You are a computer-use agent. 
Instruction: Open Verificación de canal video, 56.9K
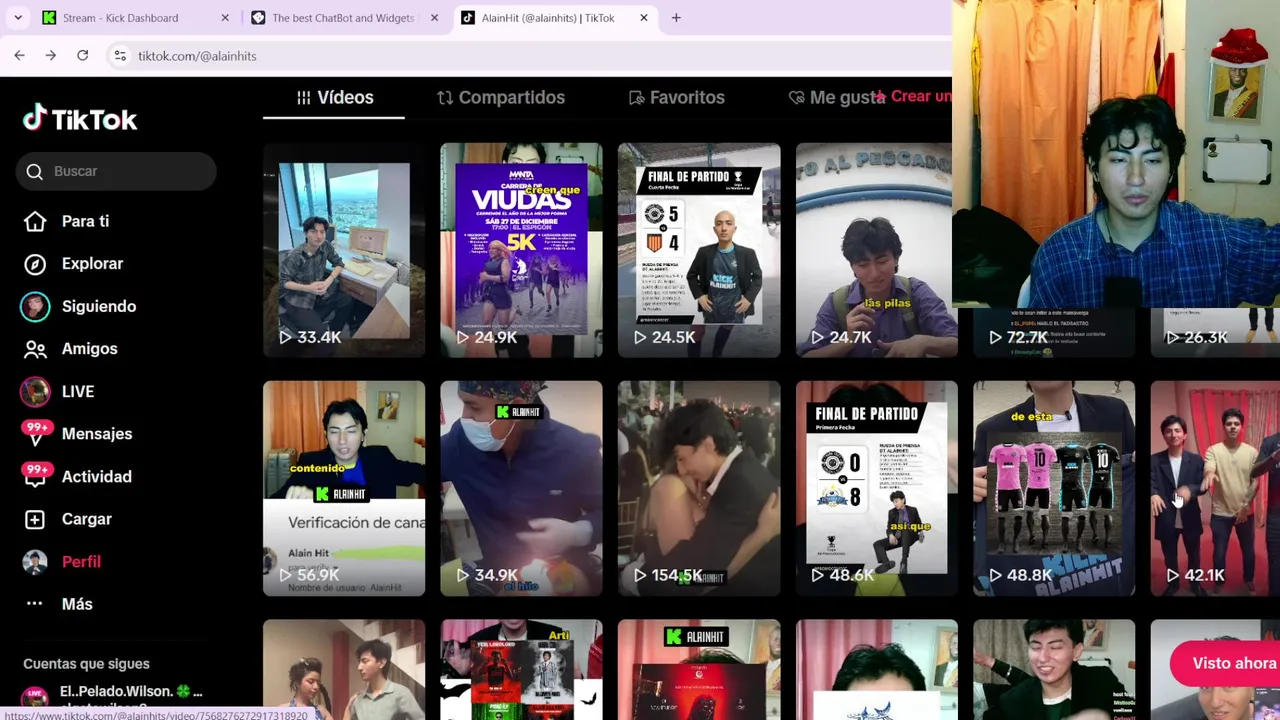[344, 488]
